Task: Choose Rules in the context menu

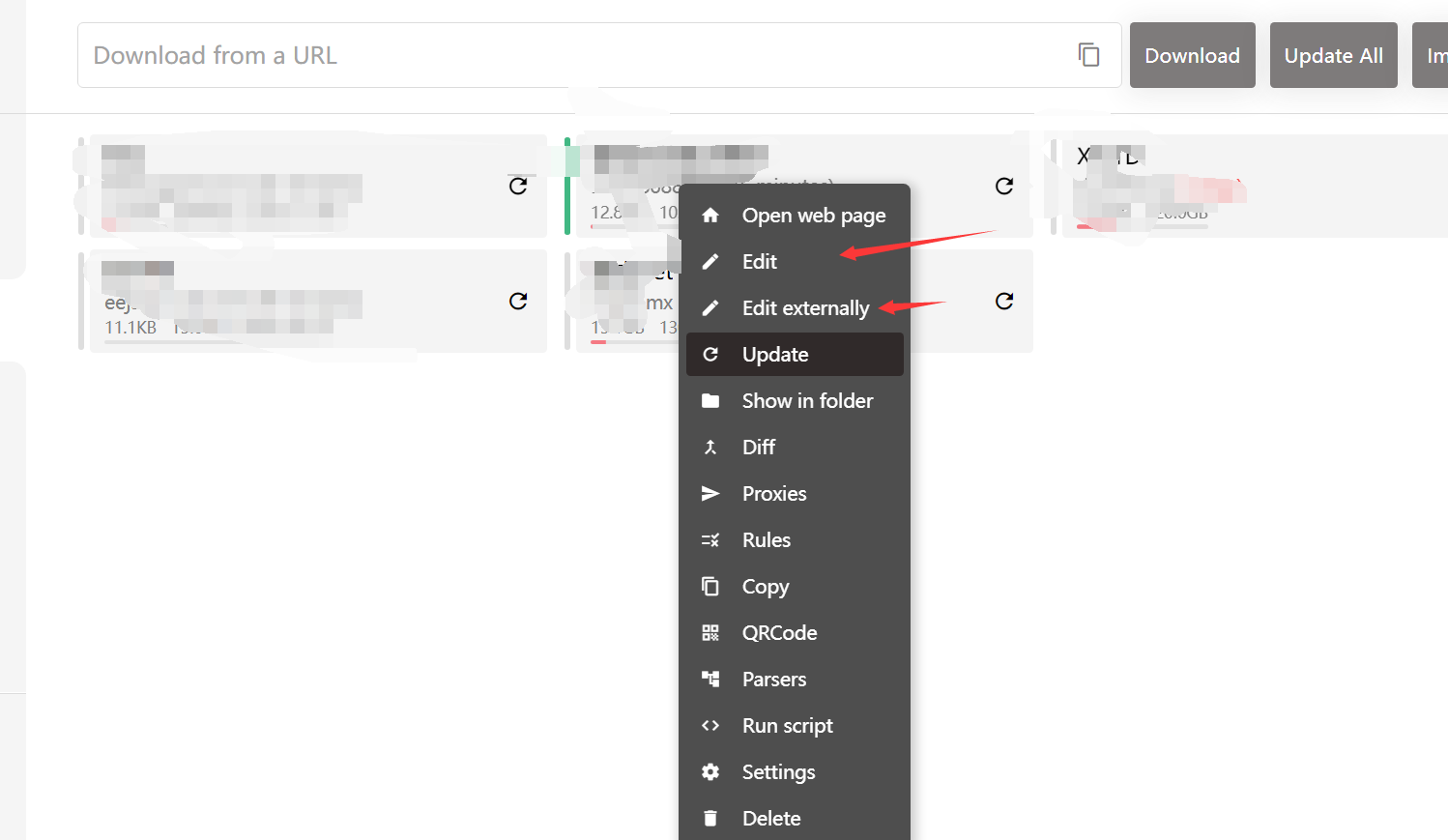Action: pos(767,540)
